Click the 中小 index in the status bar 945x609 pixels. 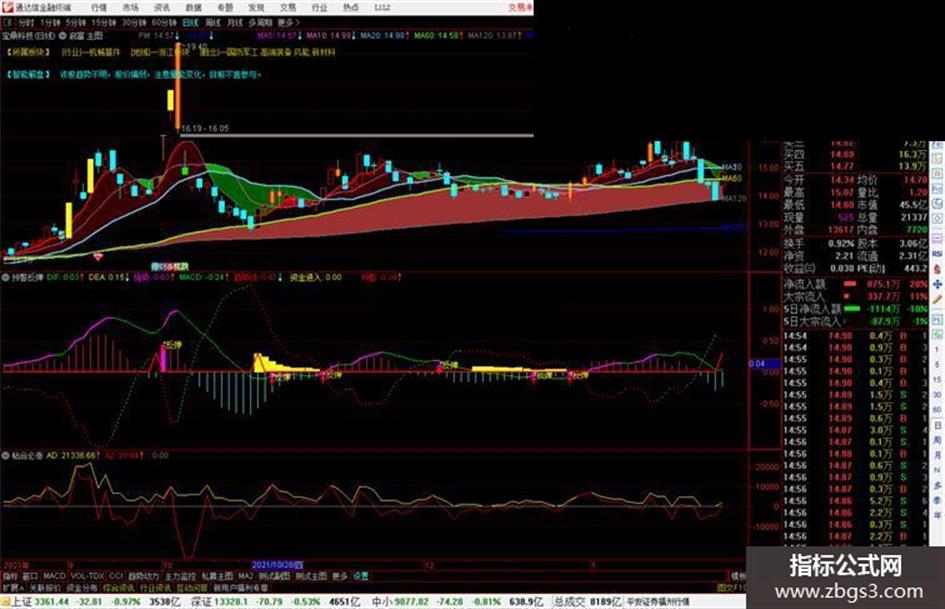coord(383,602)
